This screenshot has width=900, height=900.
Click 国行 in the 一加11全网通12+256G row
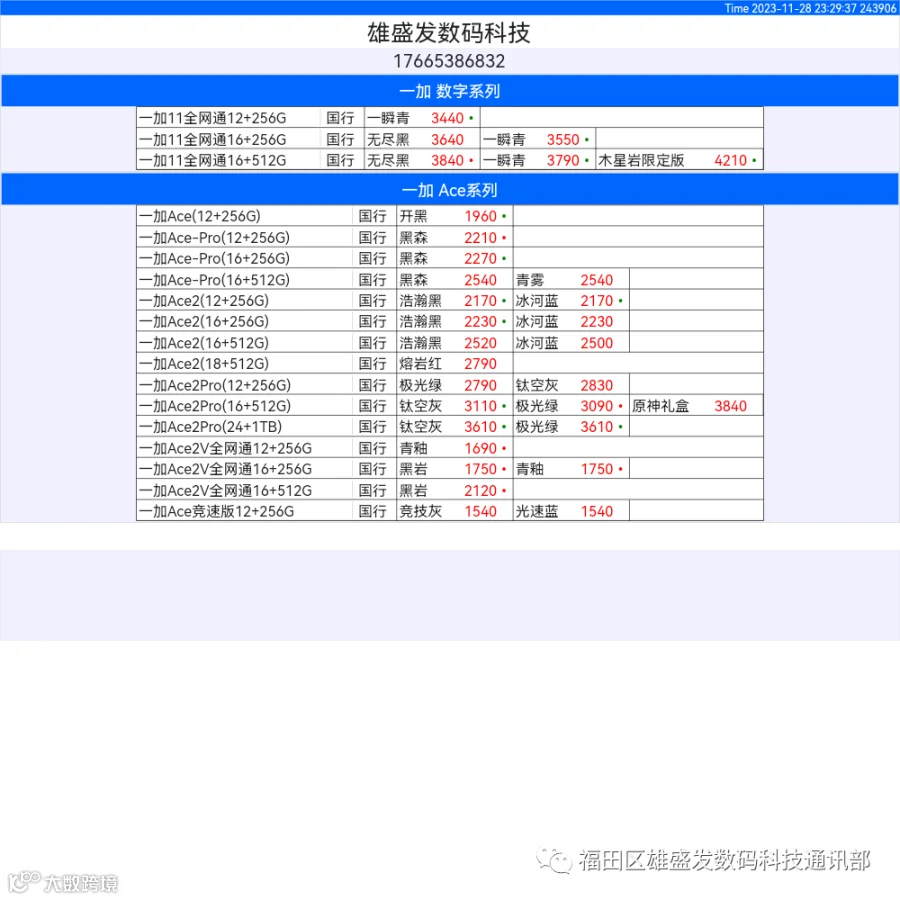pyautogui.click(x=340, y=118)
